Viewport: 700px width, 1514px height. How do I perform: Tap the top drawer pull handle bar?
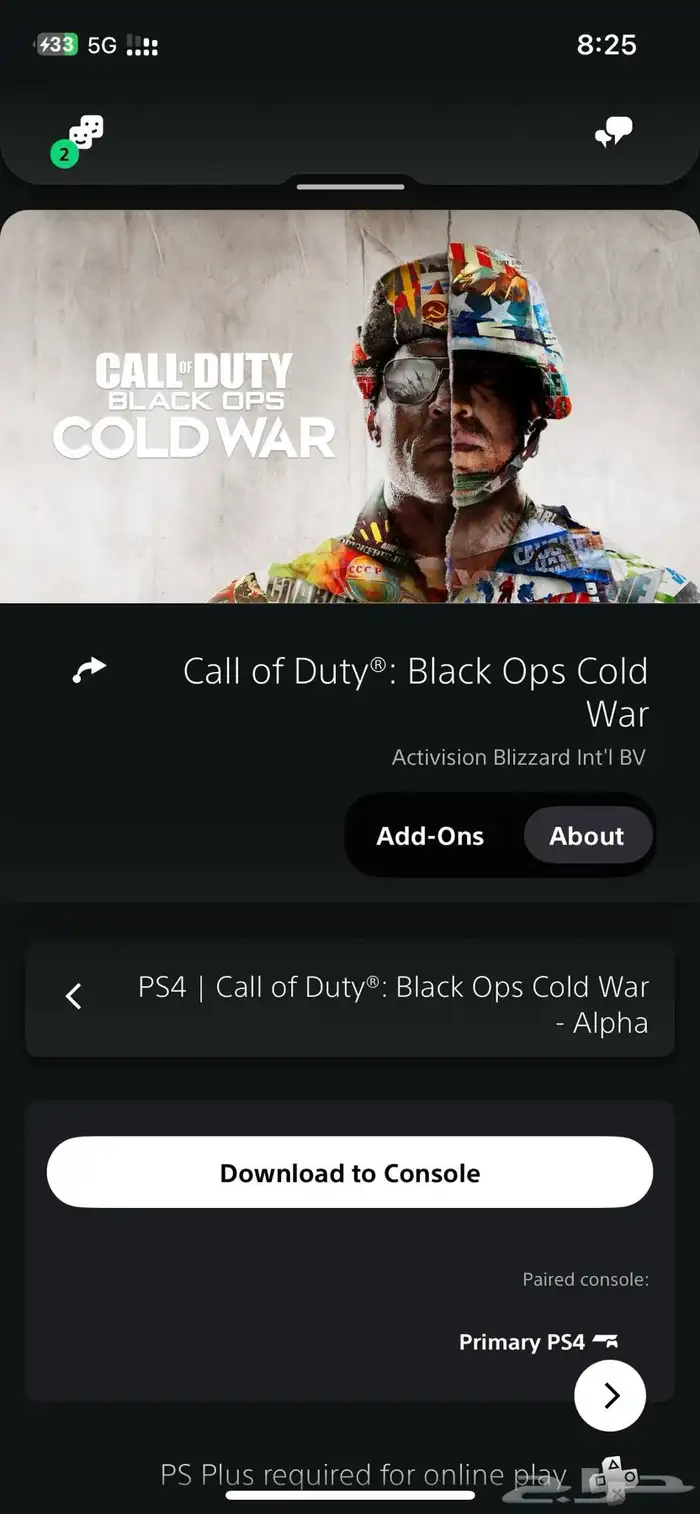350,186
